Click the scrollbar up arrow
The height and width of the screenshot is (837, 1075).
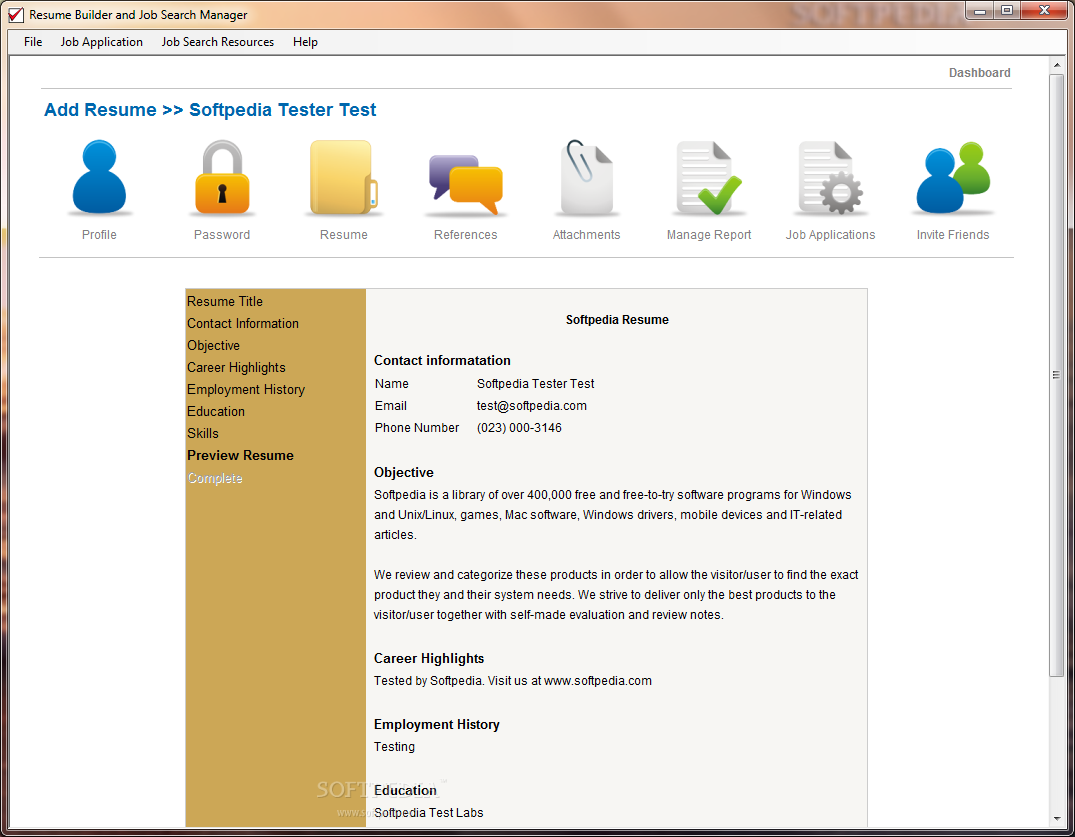(1056, 65)
